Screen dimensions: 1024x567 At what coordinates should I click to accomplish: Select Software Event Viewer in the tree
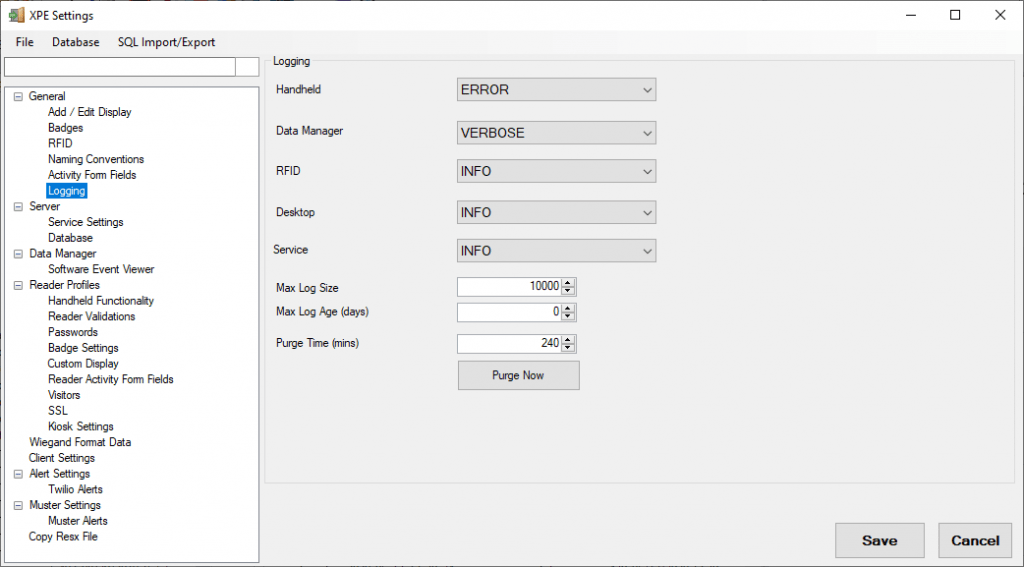pyautogui.click(x=101, y=269)
